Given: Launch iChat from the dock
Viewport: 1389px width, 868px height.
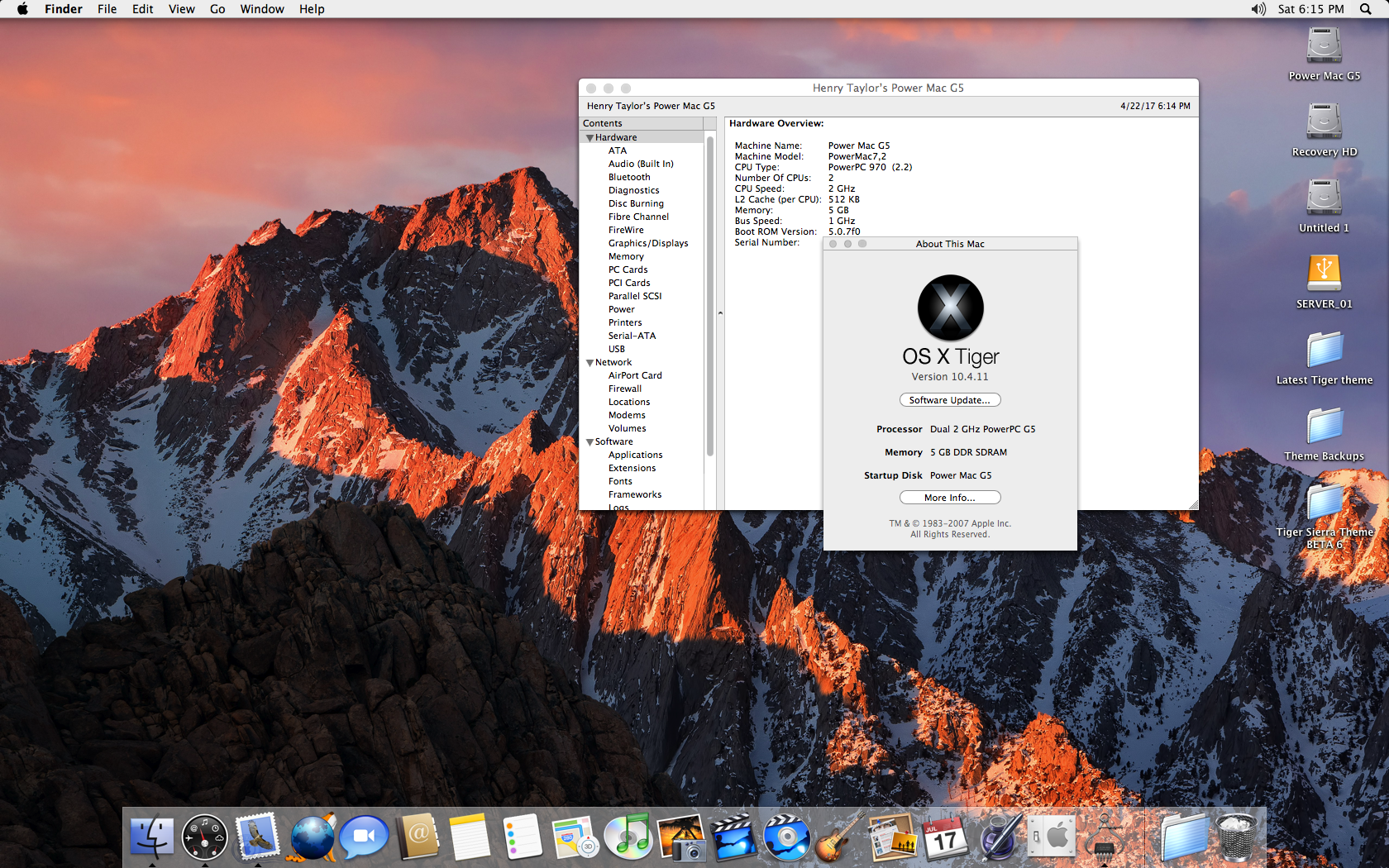Looking at the screenshot, I should (365, 837).
